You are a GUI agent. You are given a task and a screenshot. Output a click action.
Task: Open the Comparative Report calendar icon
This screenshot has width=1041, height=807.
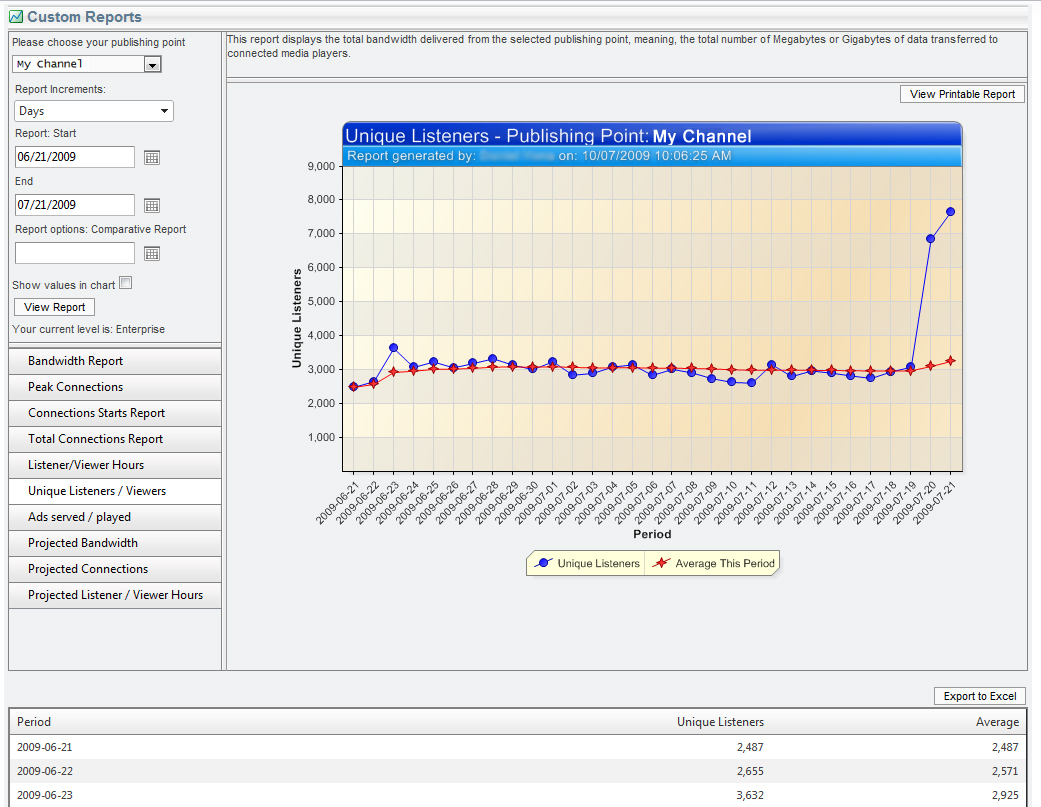pos(152,254)
